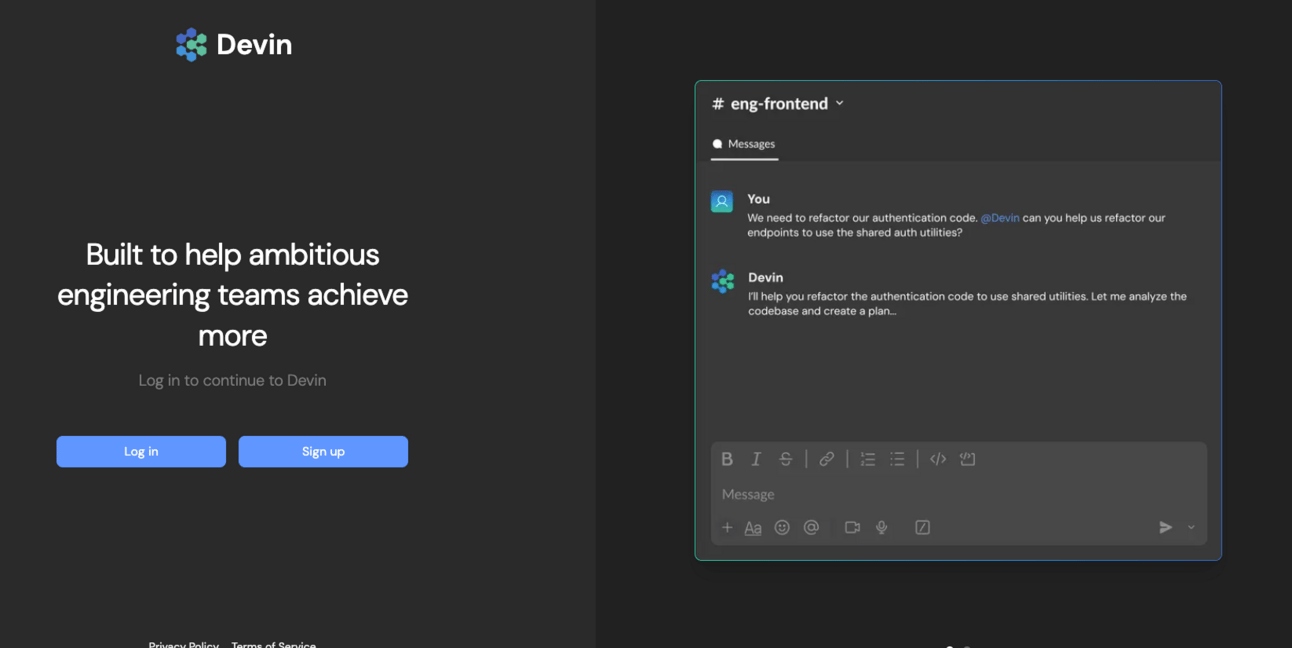1292x648 pixels.
Task: Send the message with the arrow icon
Action: (1165, 527)
